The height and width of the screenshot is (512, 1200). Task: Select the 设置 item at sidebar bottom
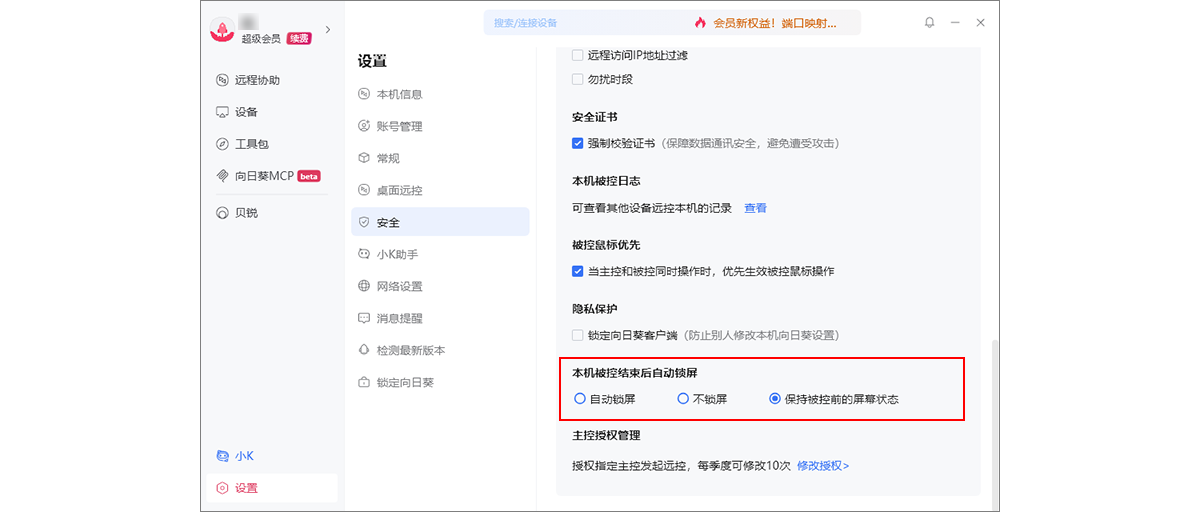(x=272, y=488)
